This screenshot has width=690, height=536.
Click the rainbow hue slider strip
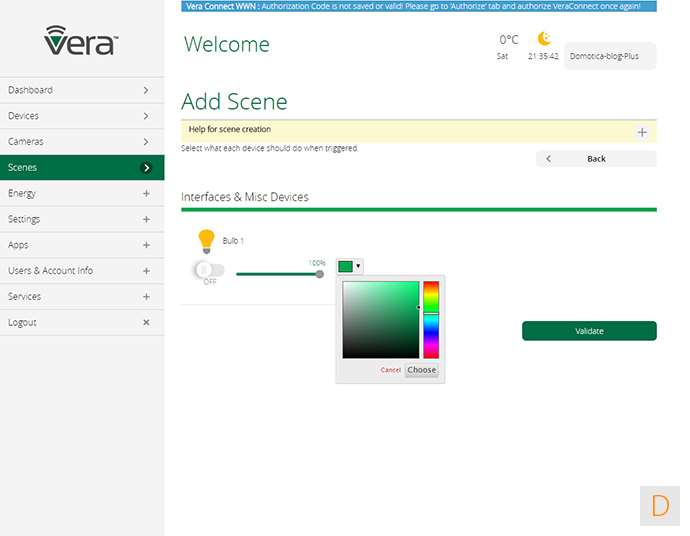pyautogui.click(x=430, y=320)
